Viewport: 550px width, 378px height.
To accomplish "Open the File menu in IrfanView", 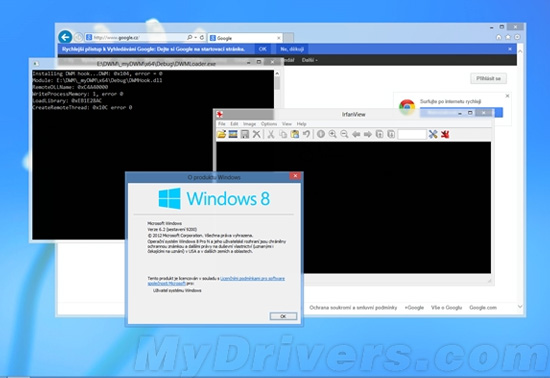I will click(222, 124).
